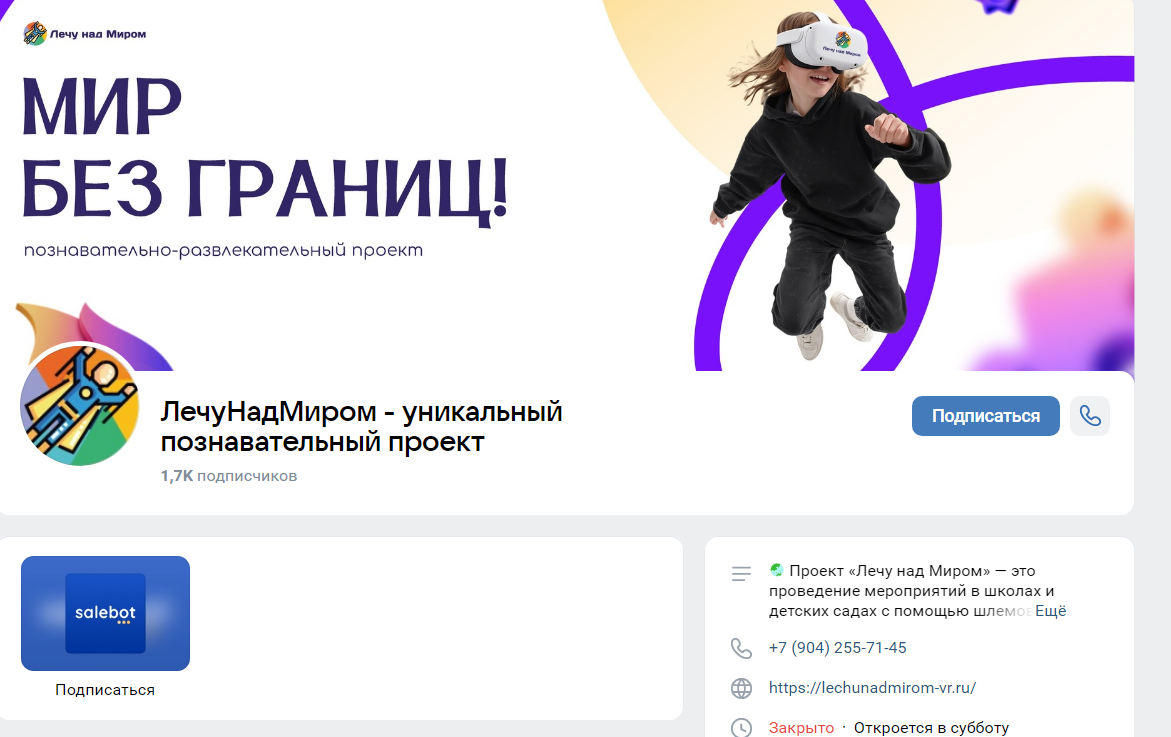Expand description with Ещё link
The height and width of the screenshot is (737, 1171).
click(1050, 611)
